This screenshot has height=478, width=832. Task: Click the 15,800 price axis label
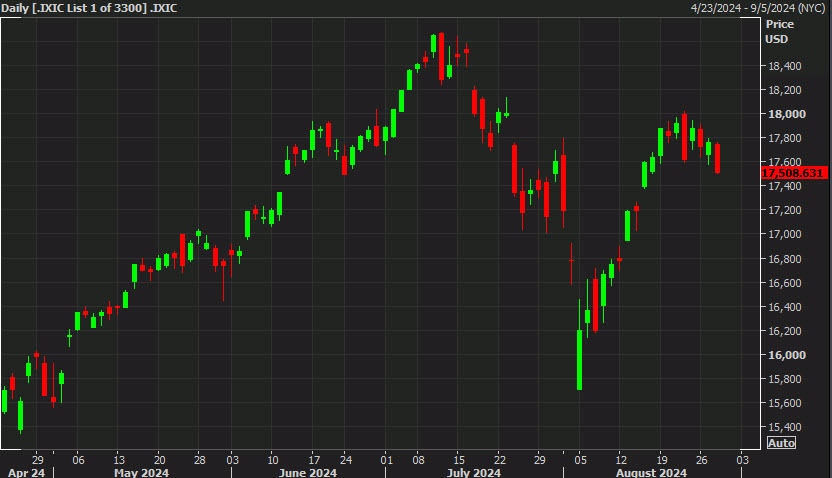(x=785, y=379)
